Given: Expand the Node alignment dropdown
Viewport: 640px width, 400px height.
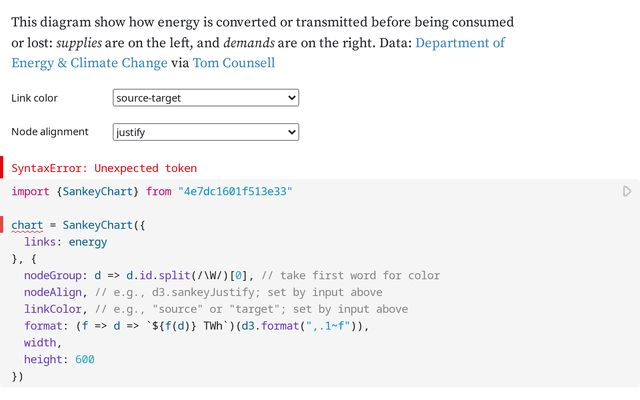Looking at the screenshot, I should pos(206,132).
